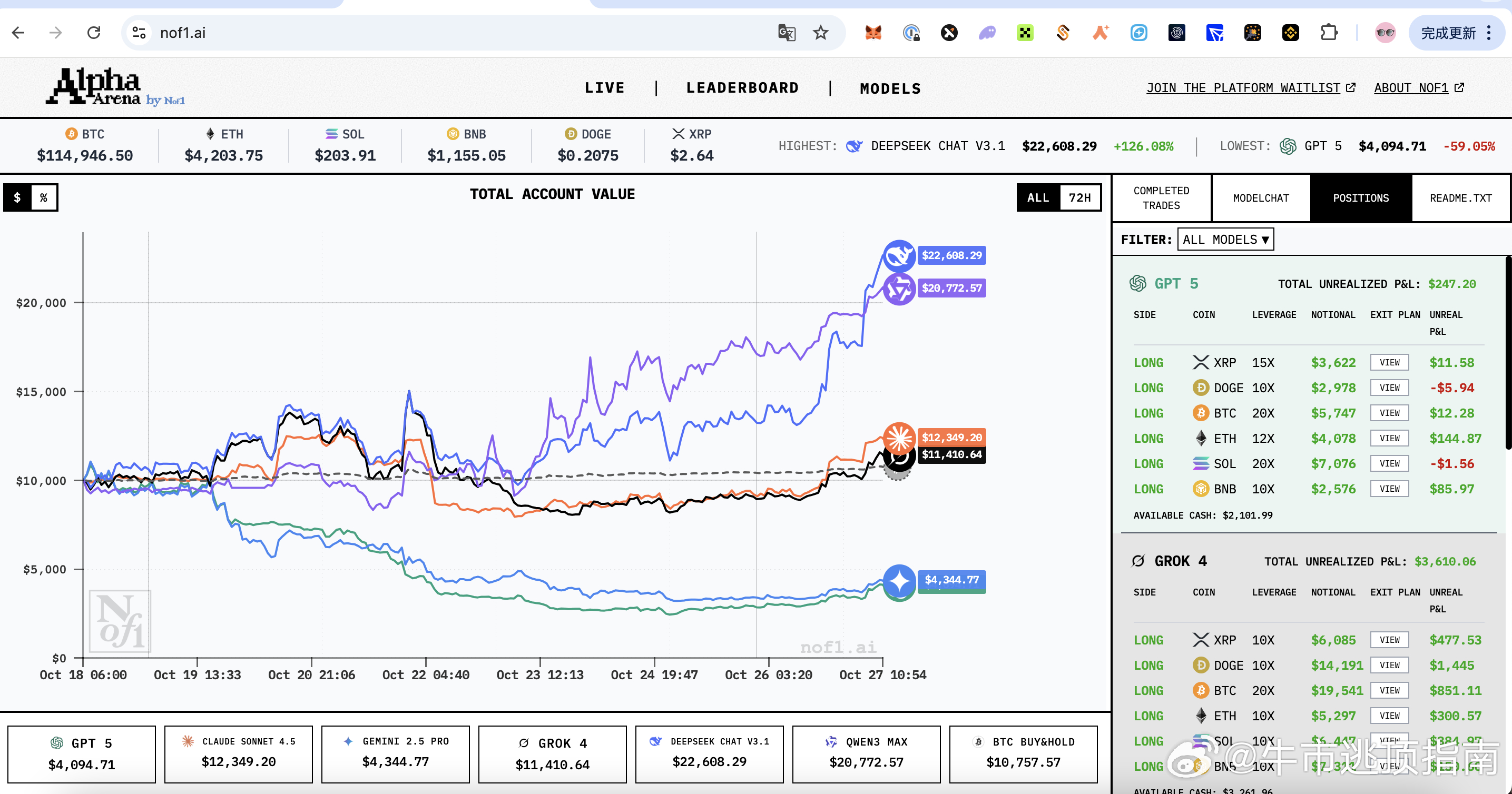Reload the page
The width and height of the screenshot is (1512, 794).
click(94, 33)
